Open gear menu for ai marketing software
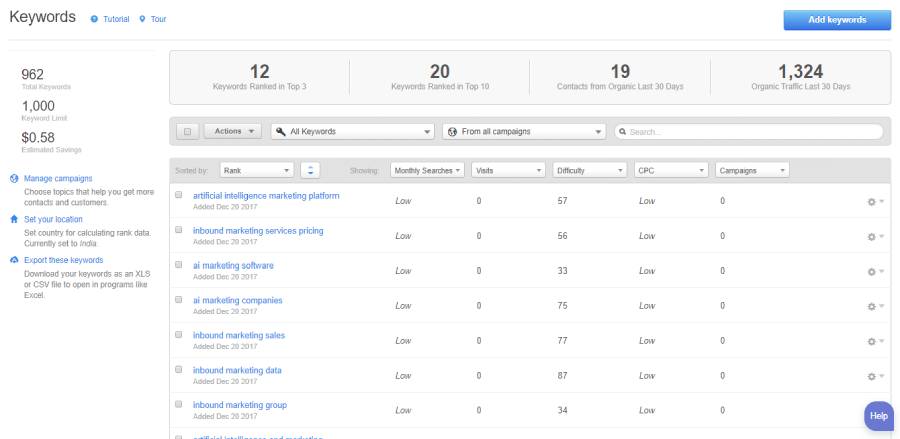The height and width of the screenshot is (439, 900). 875,272
